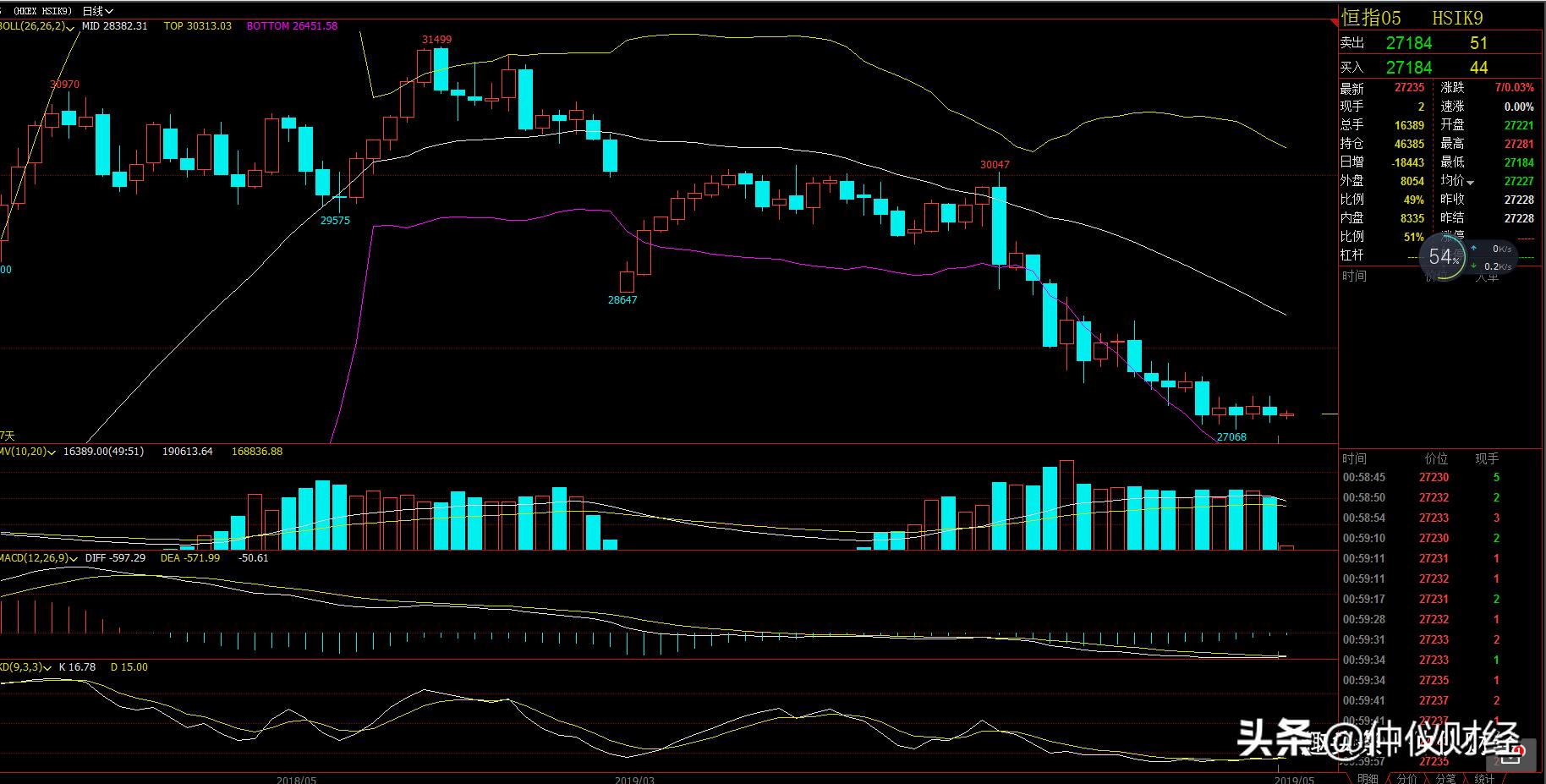Click the K 16.78 indicator value
The height and width of the screenshot is (784, 1546).
pos(77,667)
